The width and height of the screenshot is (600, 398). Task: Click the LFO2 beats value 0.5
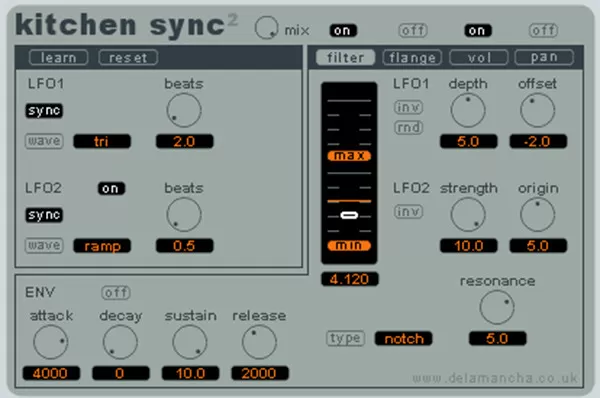click(x=184, y=246)
